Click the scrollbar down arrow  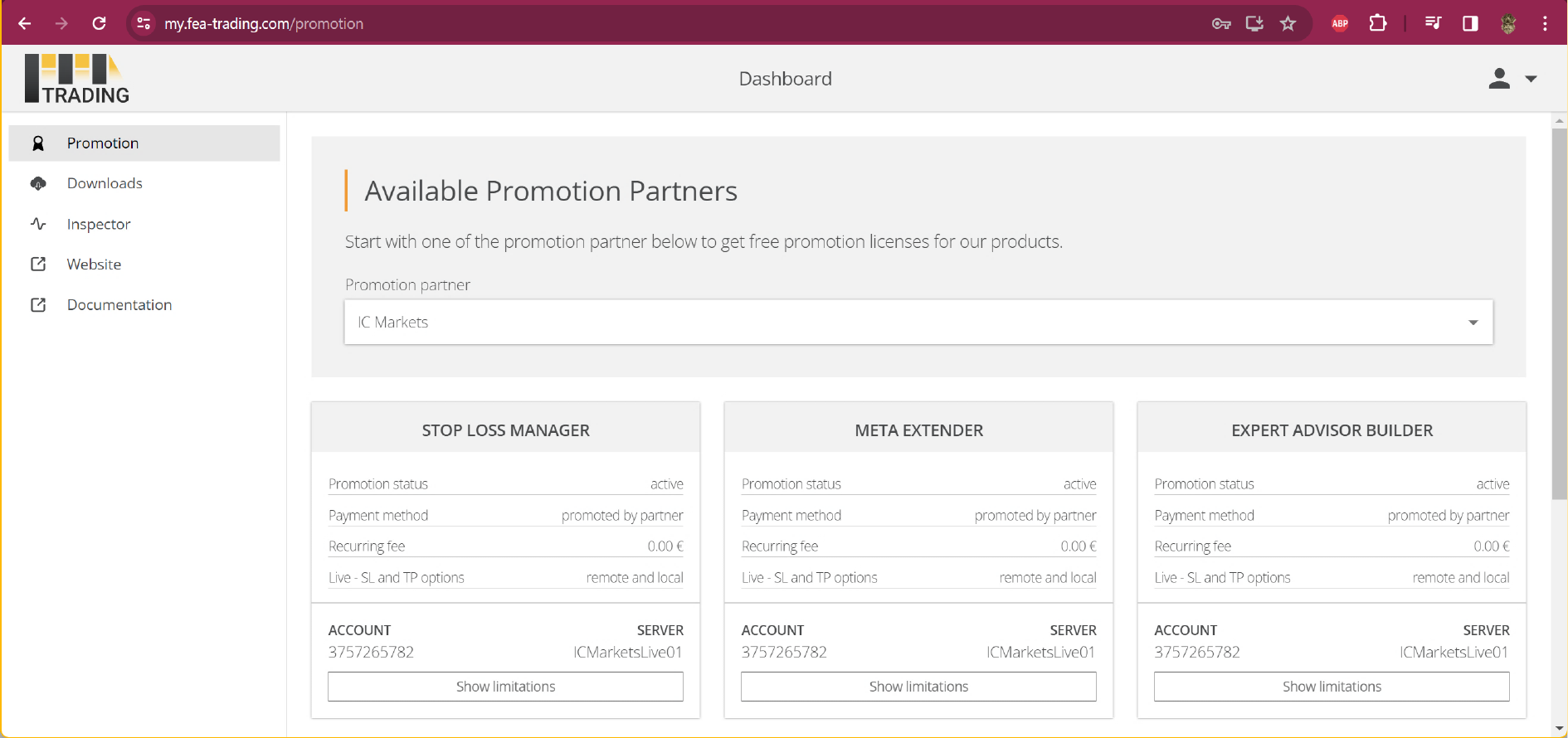pyautogui.click(x=1560, y=729)
